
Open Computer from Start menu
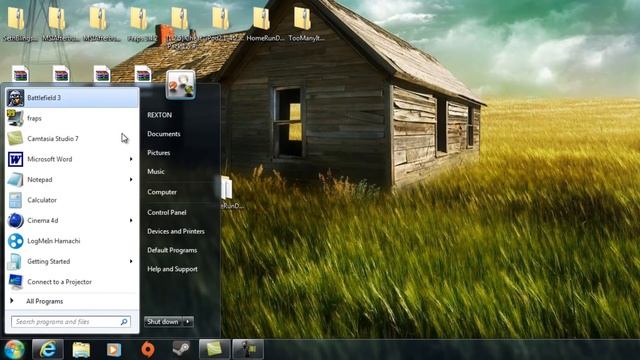tap(162, 192)
